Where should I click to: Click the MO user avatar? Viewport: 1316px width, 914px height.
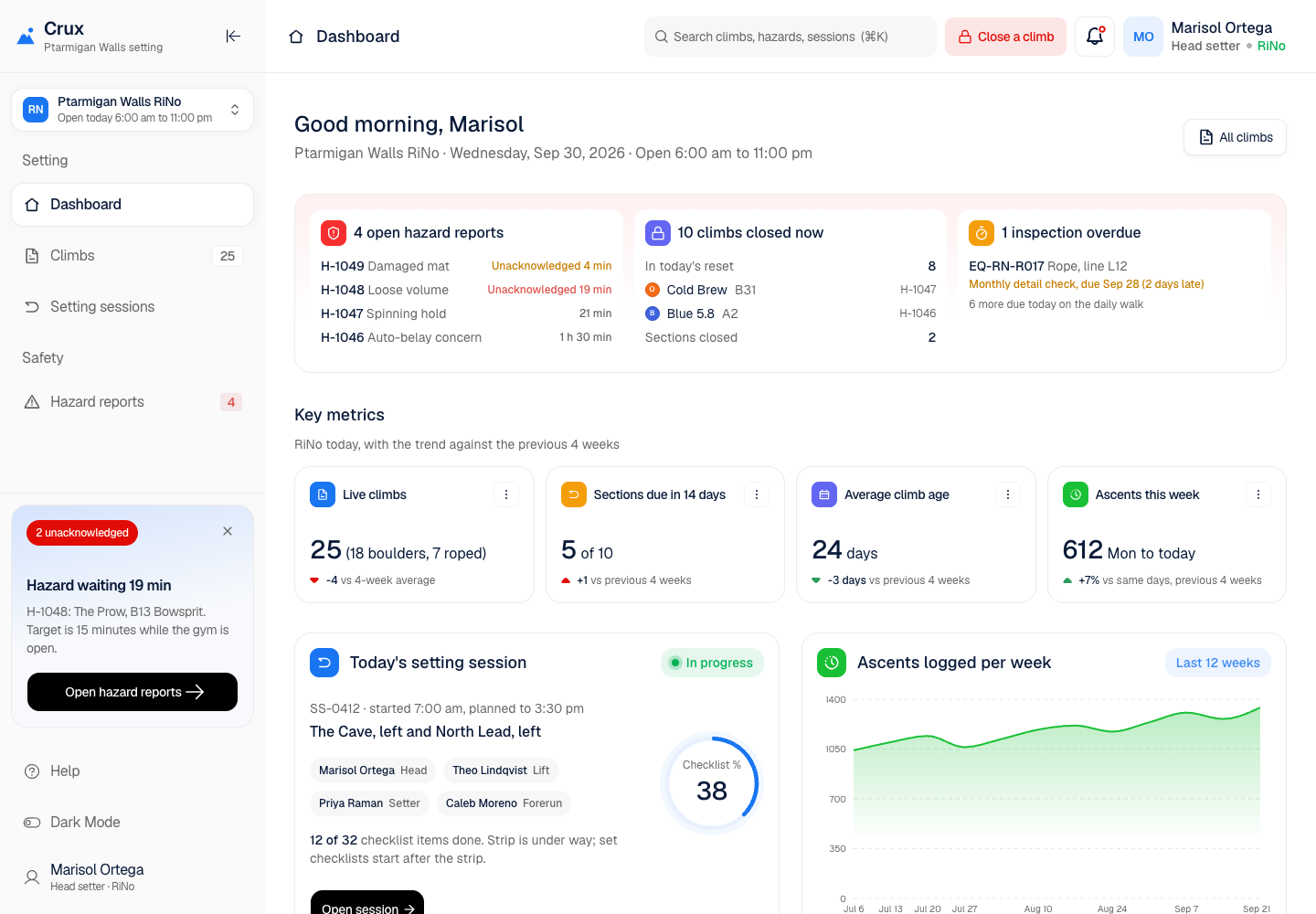pos(1143,37)
